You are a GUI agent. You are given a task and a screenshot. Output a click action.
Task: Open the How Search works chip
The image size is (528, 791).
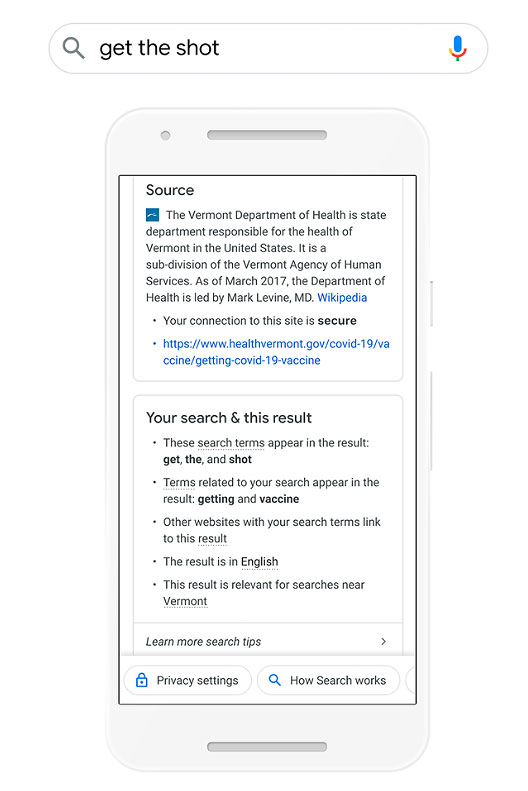point(328,680)
